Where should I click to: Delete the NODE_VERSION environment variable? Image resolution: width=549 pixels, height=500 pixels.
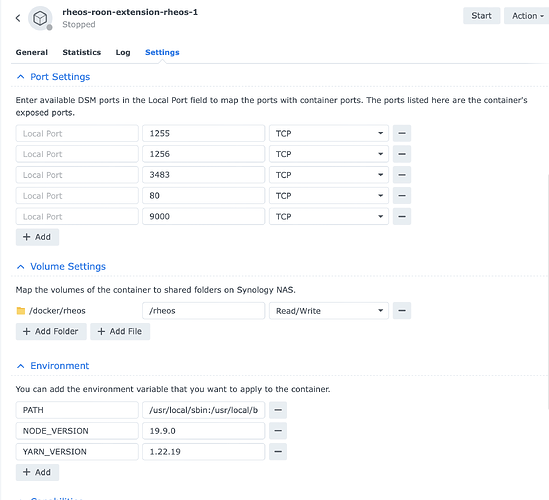click(x=278, y=431)
